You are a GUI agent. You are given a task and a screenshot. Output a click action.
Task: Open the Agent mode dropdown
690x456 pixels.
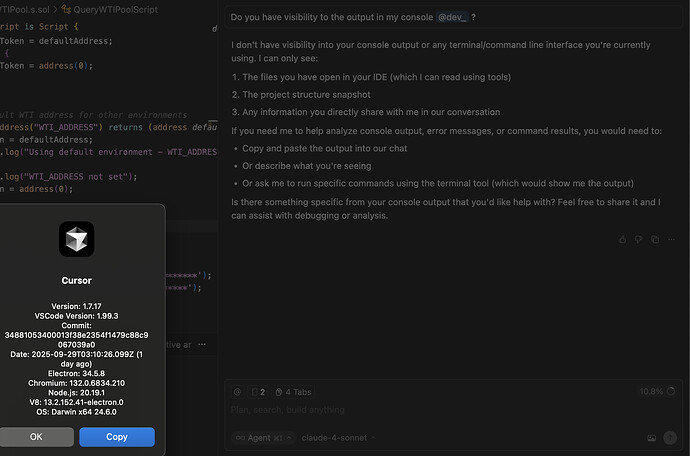(264, 438)
